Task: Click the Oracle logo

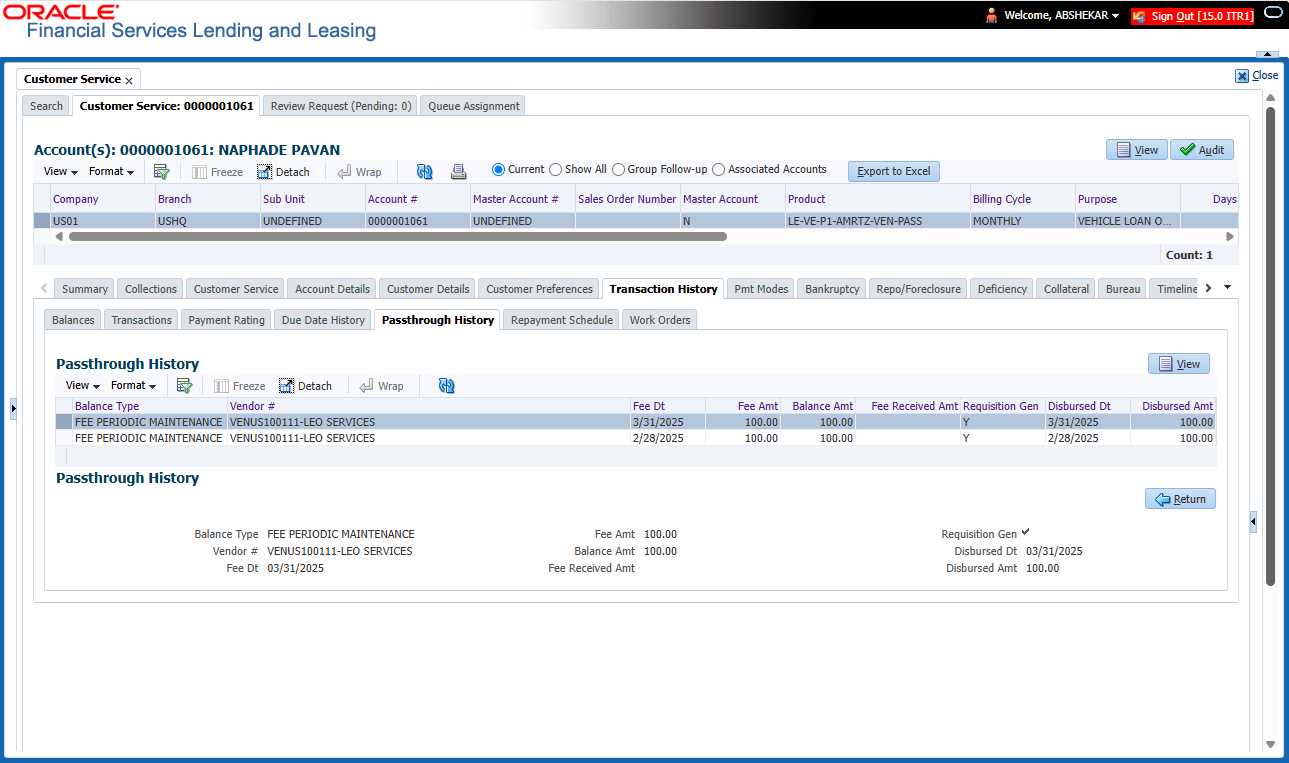Action: (61, 12)
